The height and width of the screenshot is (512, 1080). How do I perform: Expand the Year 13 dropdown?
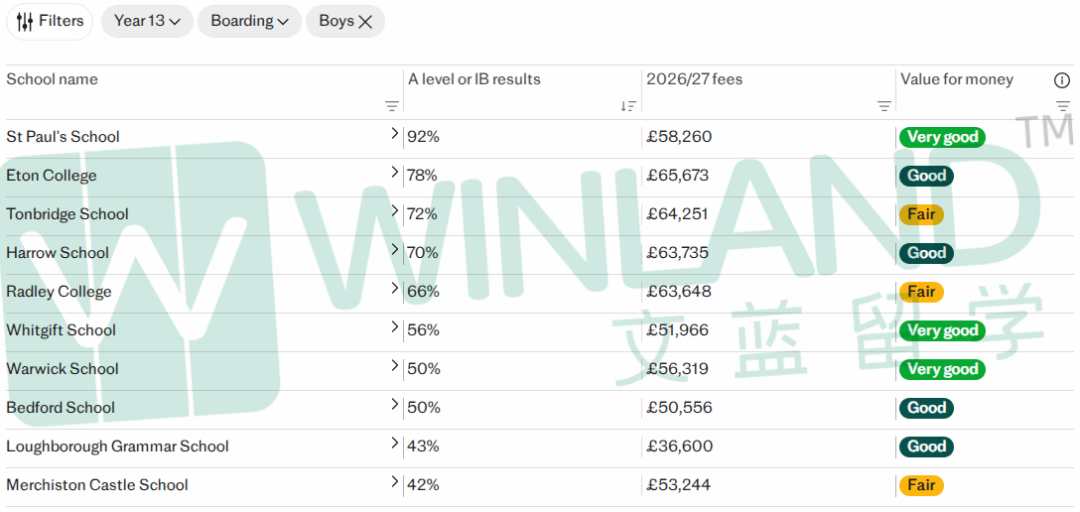(147, 21)
